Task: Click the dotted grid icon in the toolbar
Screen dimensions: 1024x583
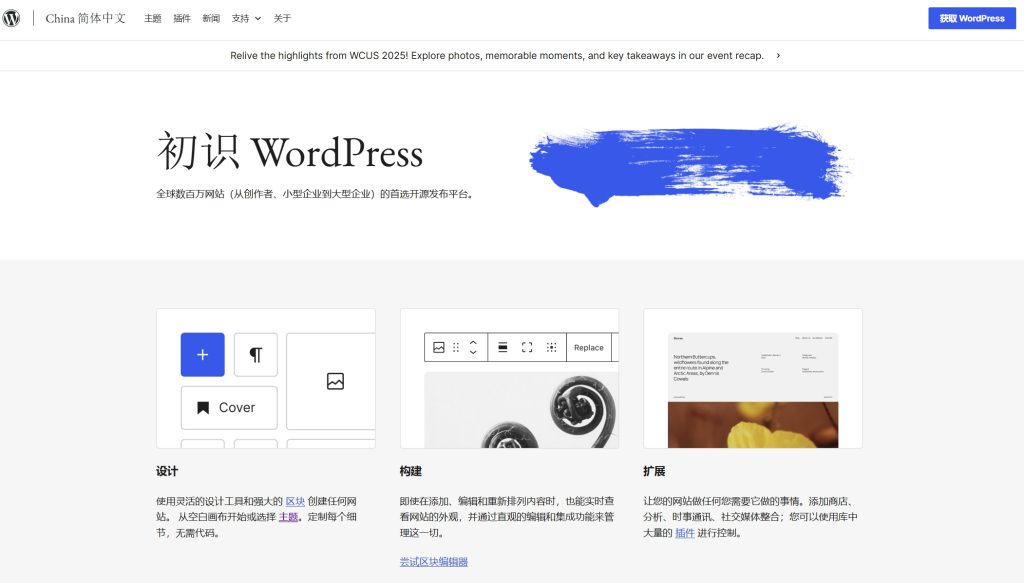Action: point(551,347)
